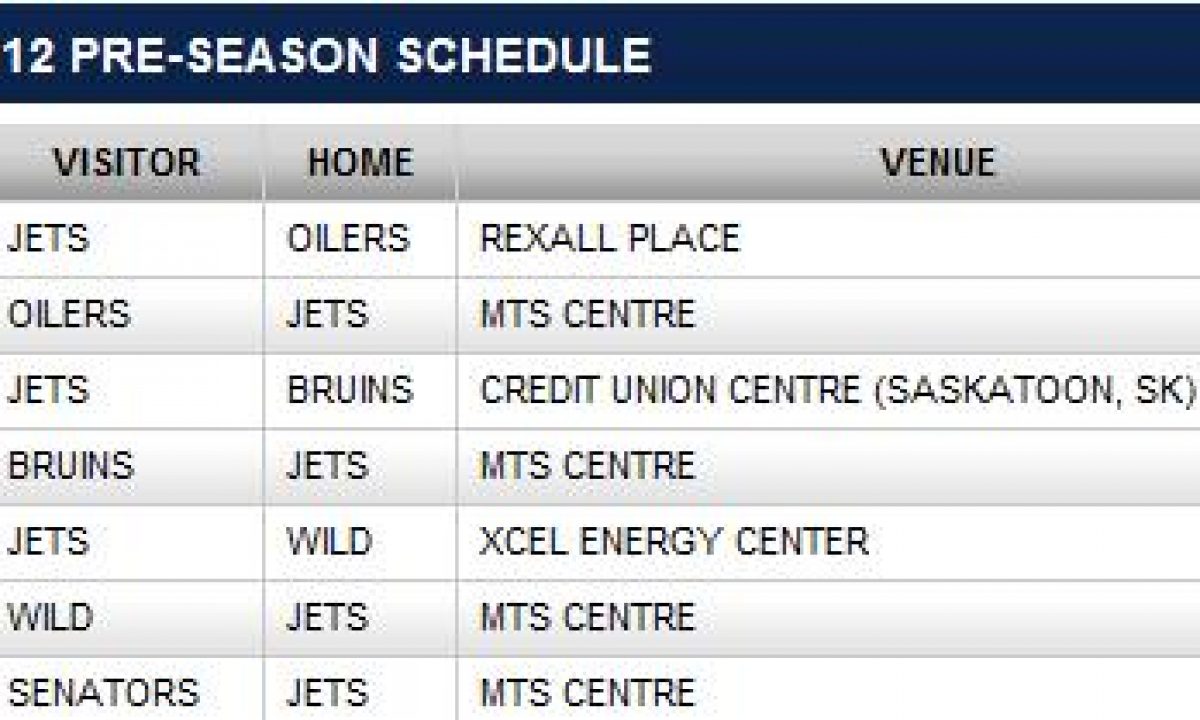The height and width of the screenshot is (720, 1200).
Task: Select home JETS in the Senators row
Action: tap(327, 692)
